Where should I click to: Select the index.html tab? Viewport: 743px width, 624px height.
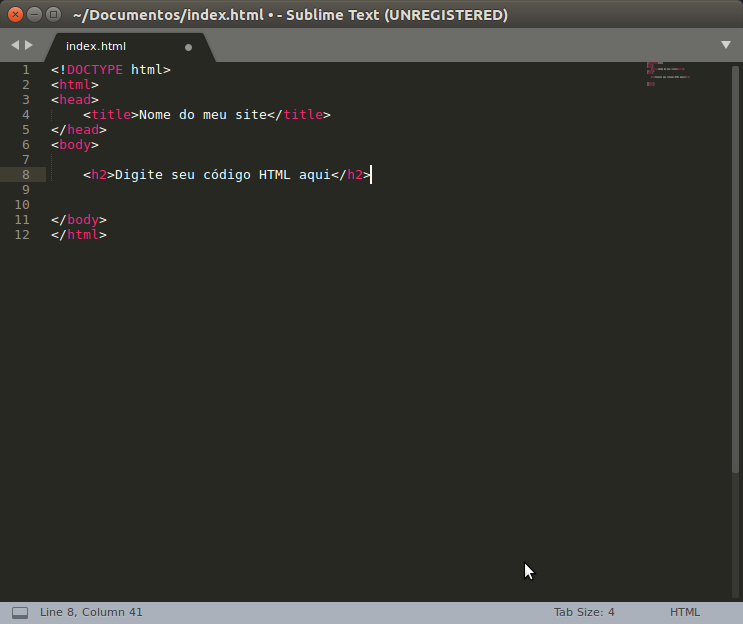96,46
